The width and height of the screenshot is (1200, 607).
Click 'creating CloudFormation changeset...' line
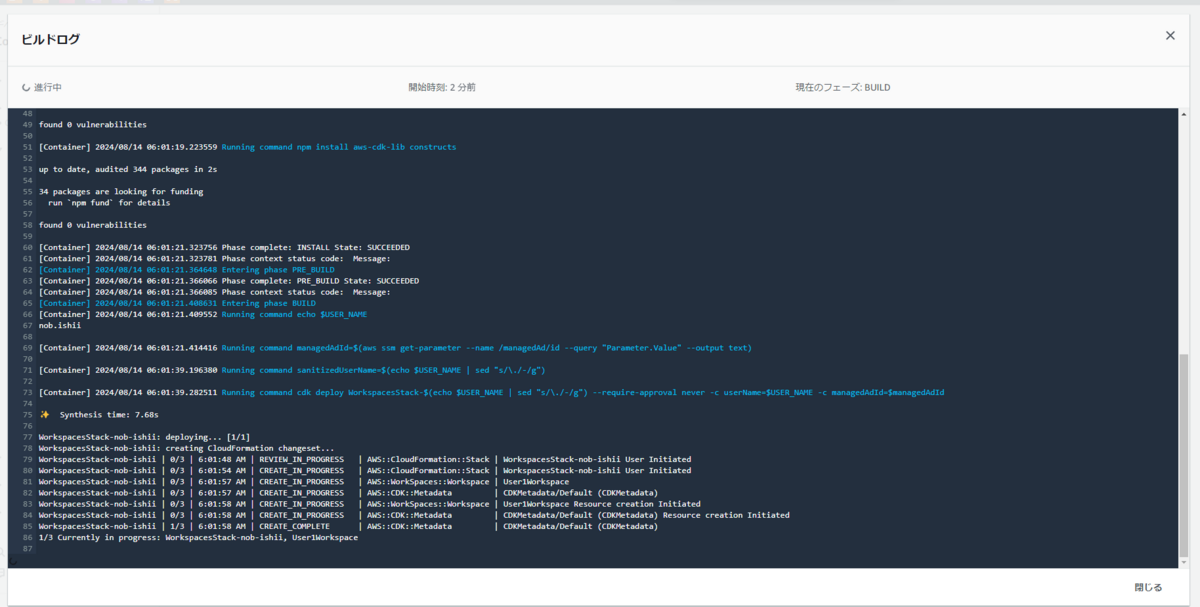[187, 448]
